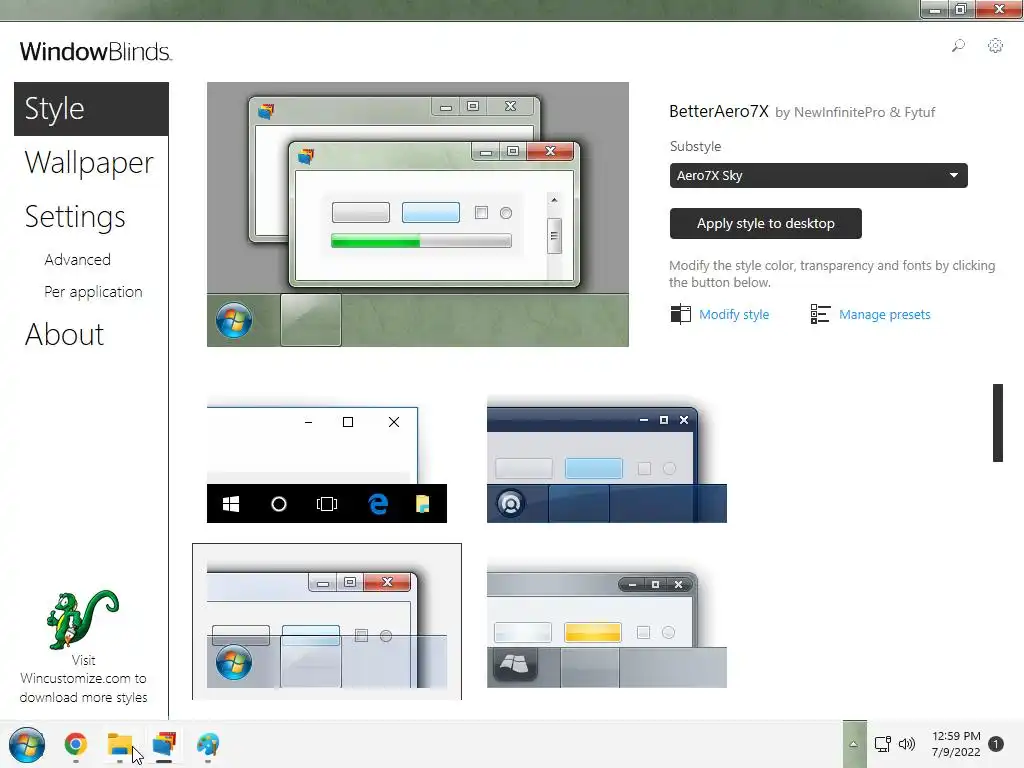Click the Modify style link
This screenshot has width=1024, height=768.
[x=734, y=315]
